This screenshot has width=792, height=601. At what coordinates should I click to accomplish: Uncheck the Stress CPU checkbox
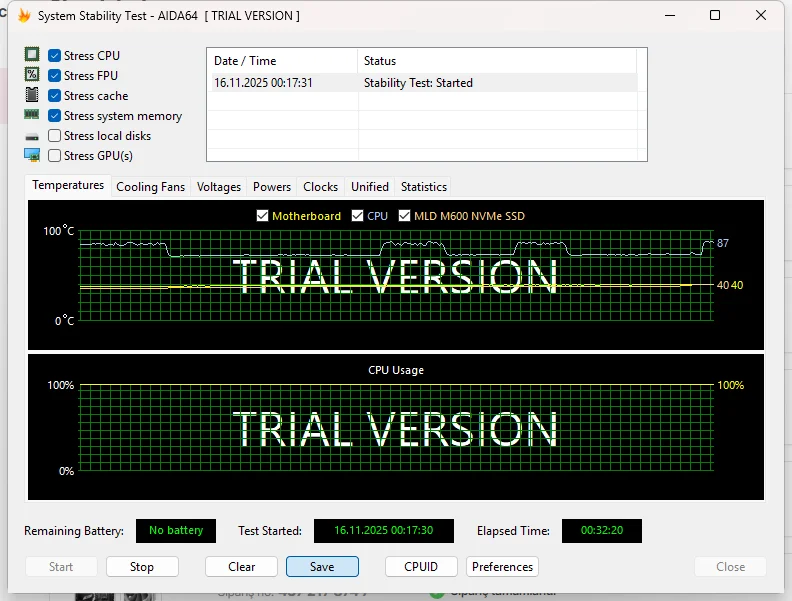(55, 56)
